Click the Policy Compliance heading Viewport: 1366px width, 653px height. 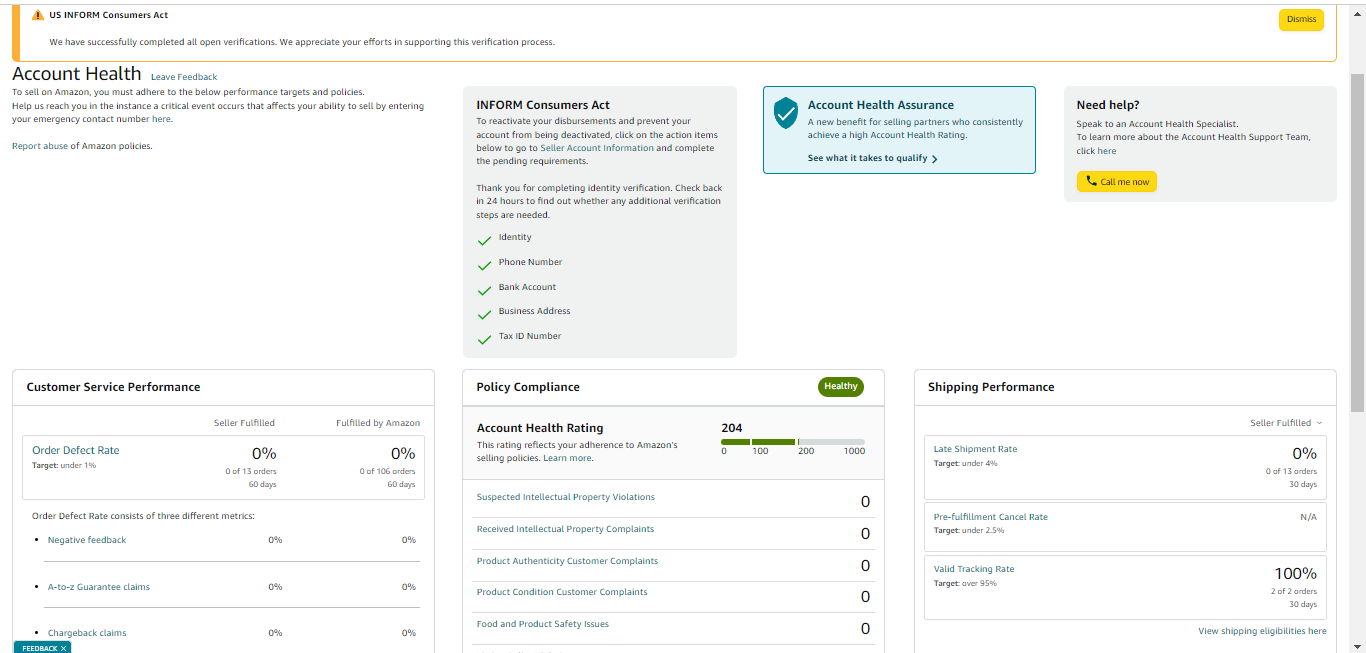pos(528,387)
